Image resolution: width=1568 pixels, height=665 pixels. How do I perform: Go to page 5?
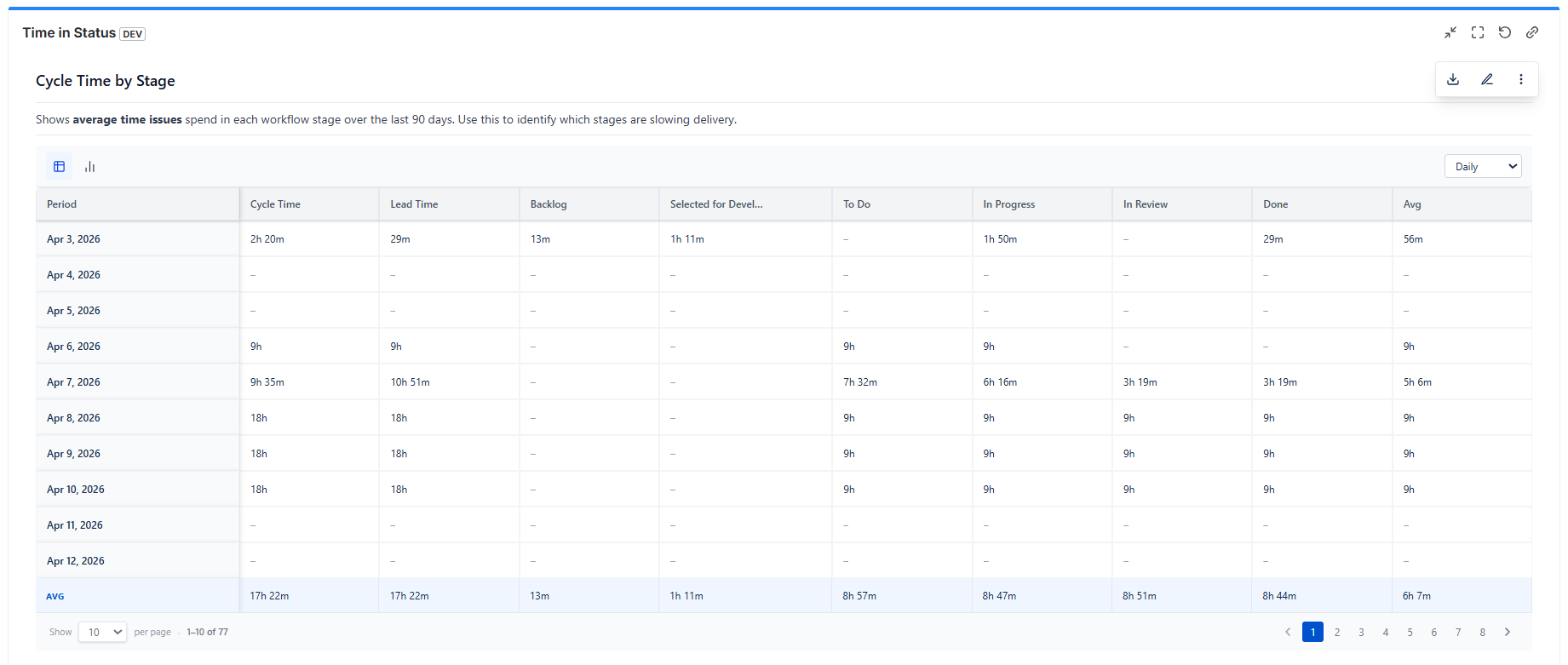pyautogui.click(x=1410, y=632)
